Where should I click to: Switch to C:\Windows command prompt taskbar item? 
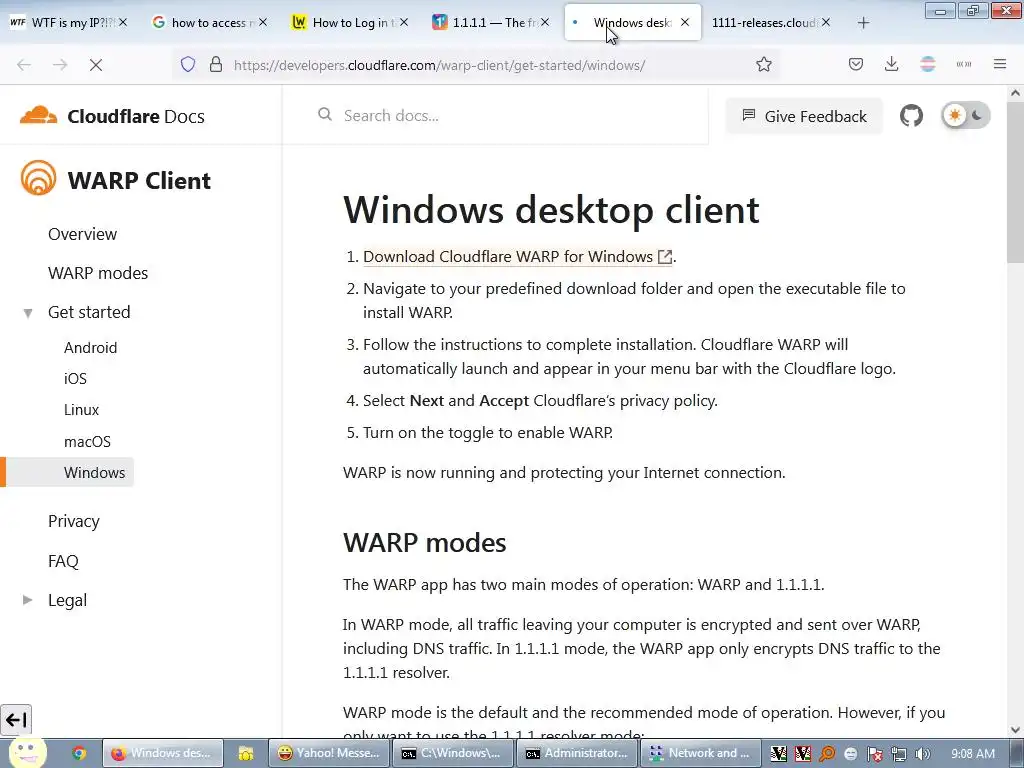point(453,753)
